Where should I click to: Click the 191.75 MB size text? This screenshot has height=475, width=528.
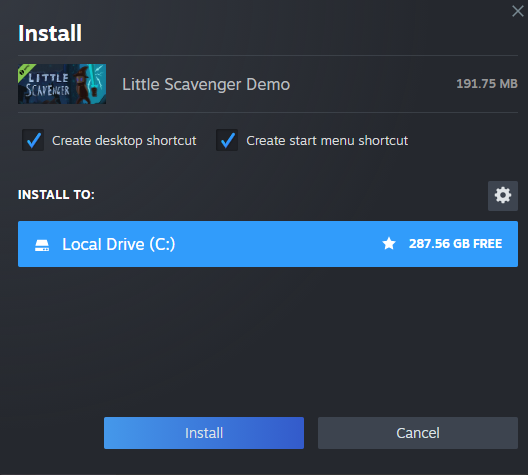(x=487, y=83)
